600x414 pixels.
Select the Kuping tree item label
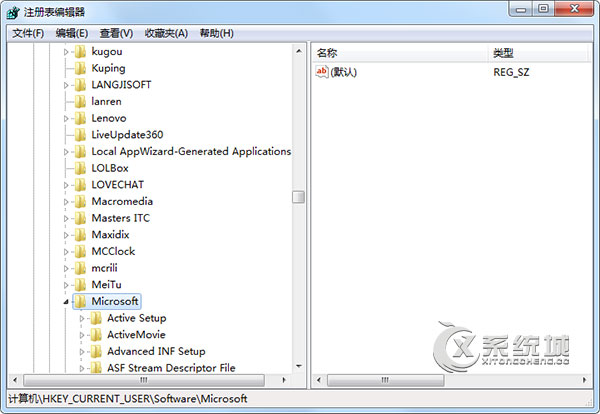coord(108,68)
